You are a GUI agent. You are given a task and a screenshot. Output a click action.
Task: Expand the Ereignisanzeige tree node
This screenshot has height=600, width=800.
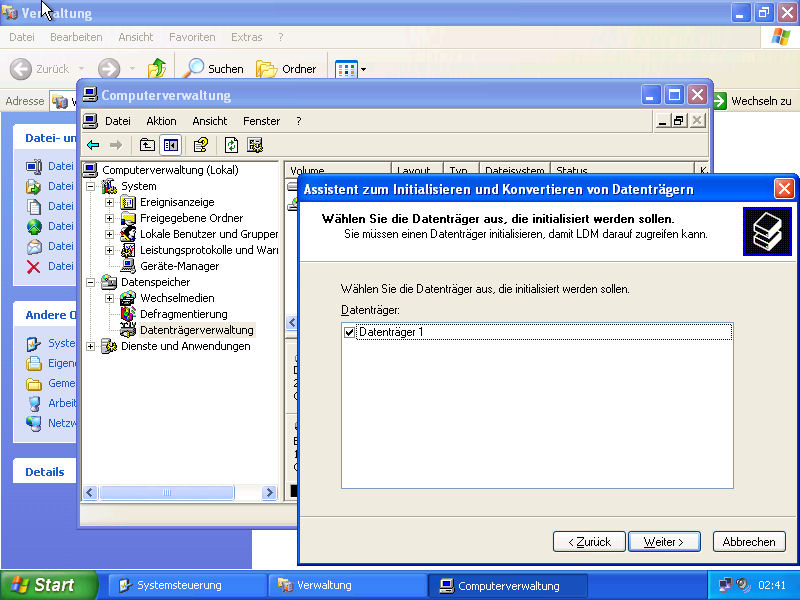click(109, 202)
